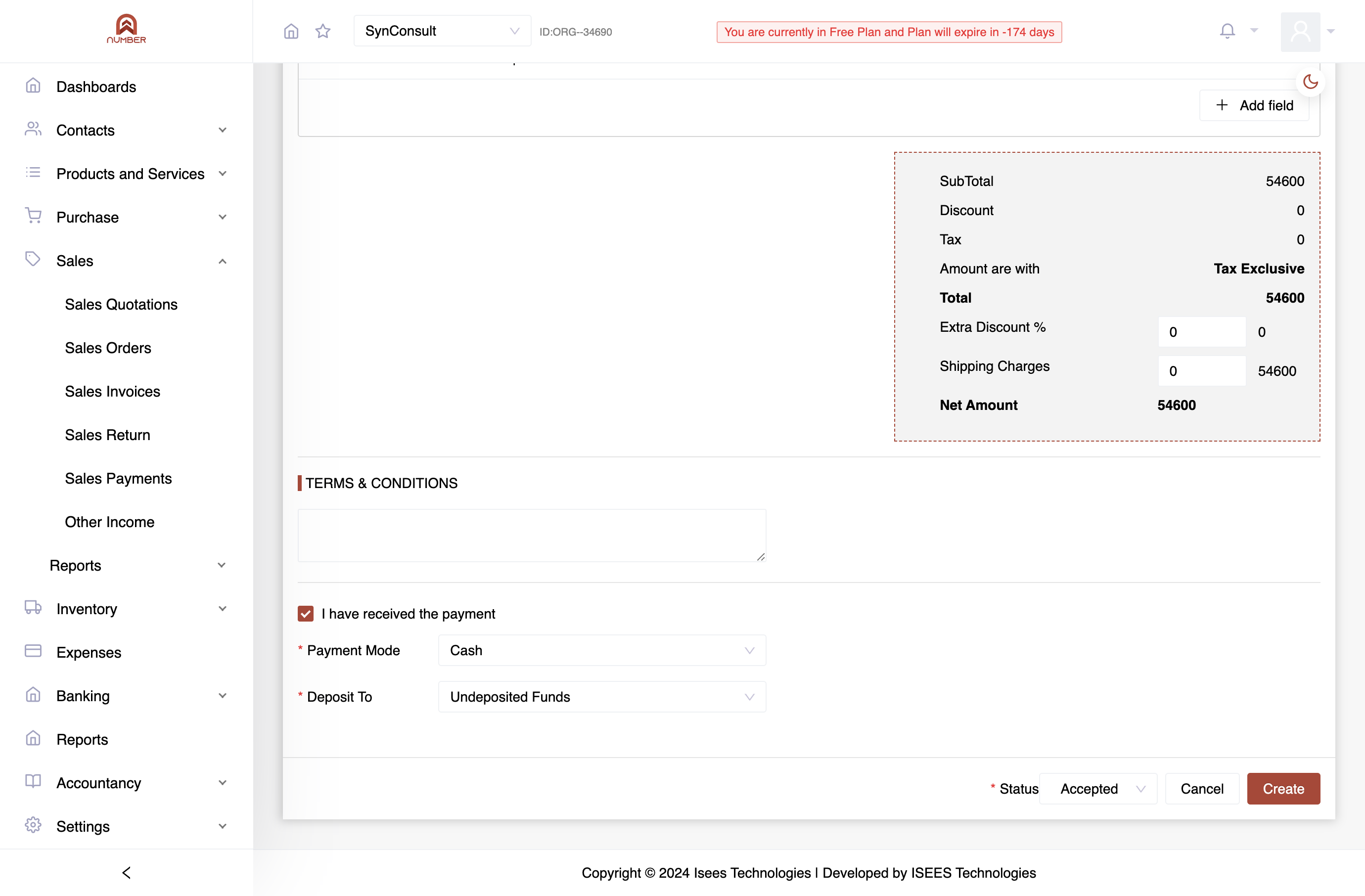Open the SynConsult organization dropdown
The image size is (1365, 896).
pos(442,31)
